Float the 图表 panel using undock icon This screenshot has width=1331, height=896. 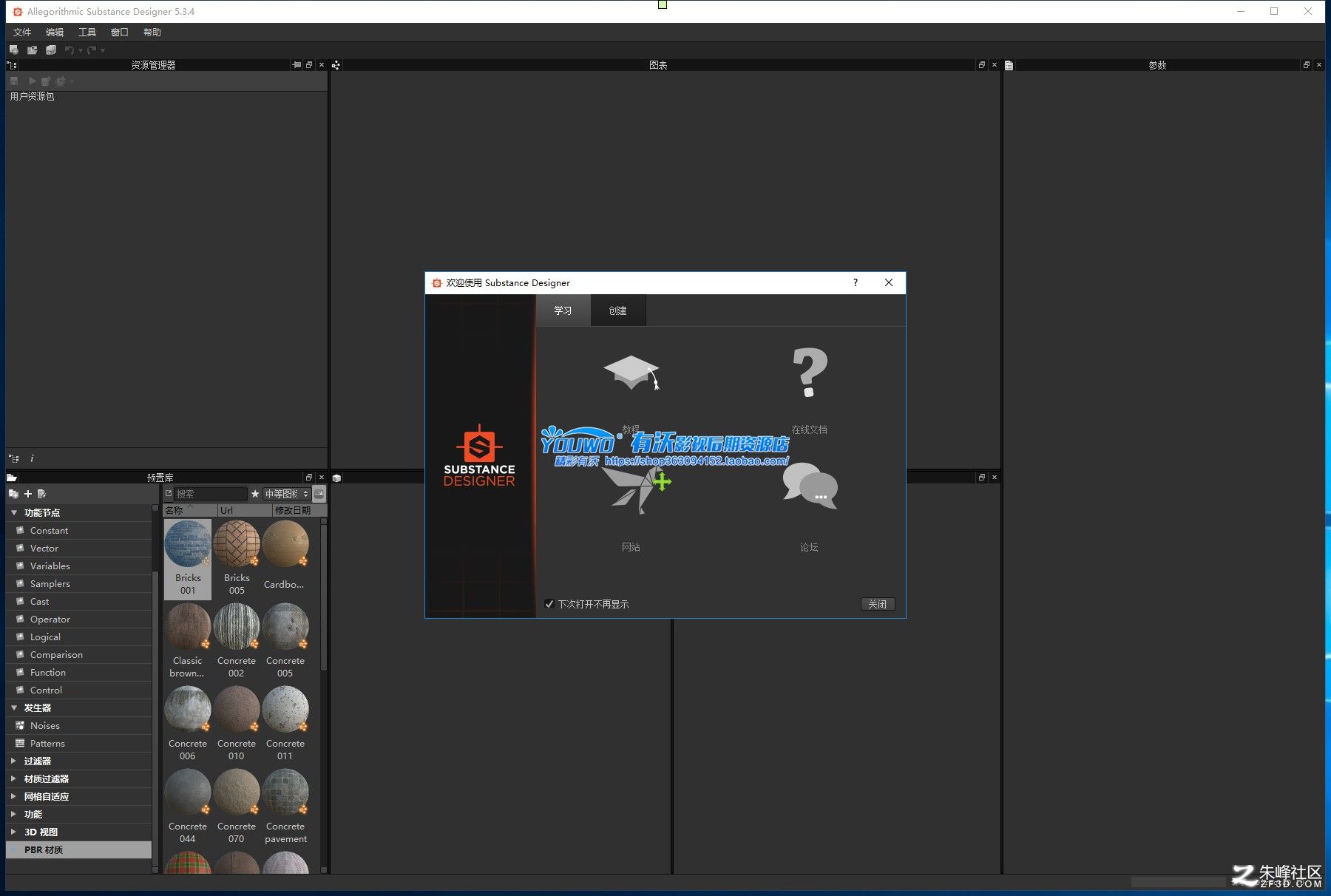982,65
